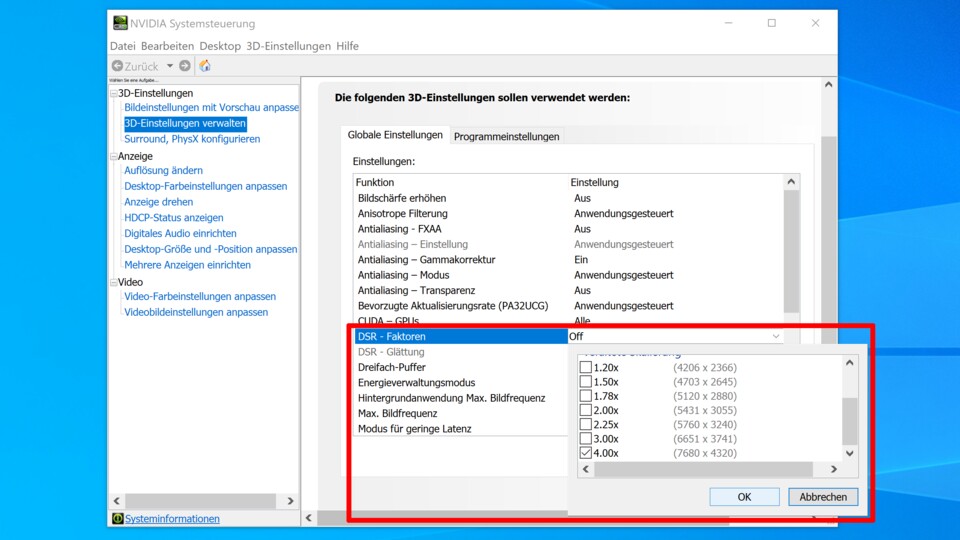Switch to the Programmeinstellungen tab
The image size is (960, 540).
(507, 136)
